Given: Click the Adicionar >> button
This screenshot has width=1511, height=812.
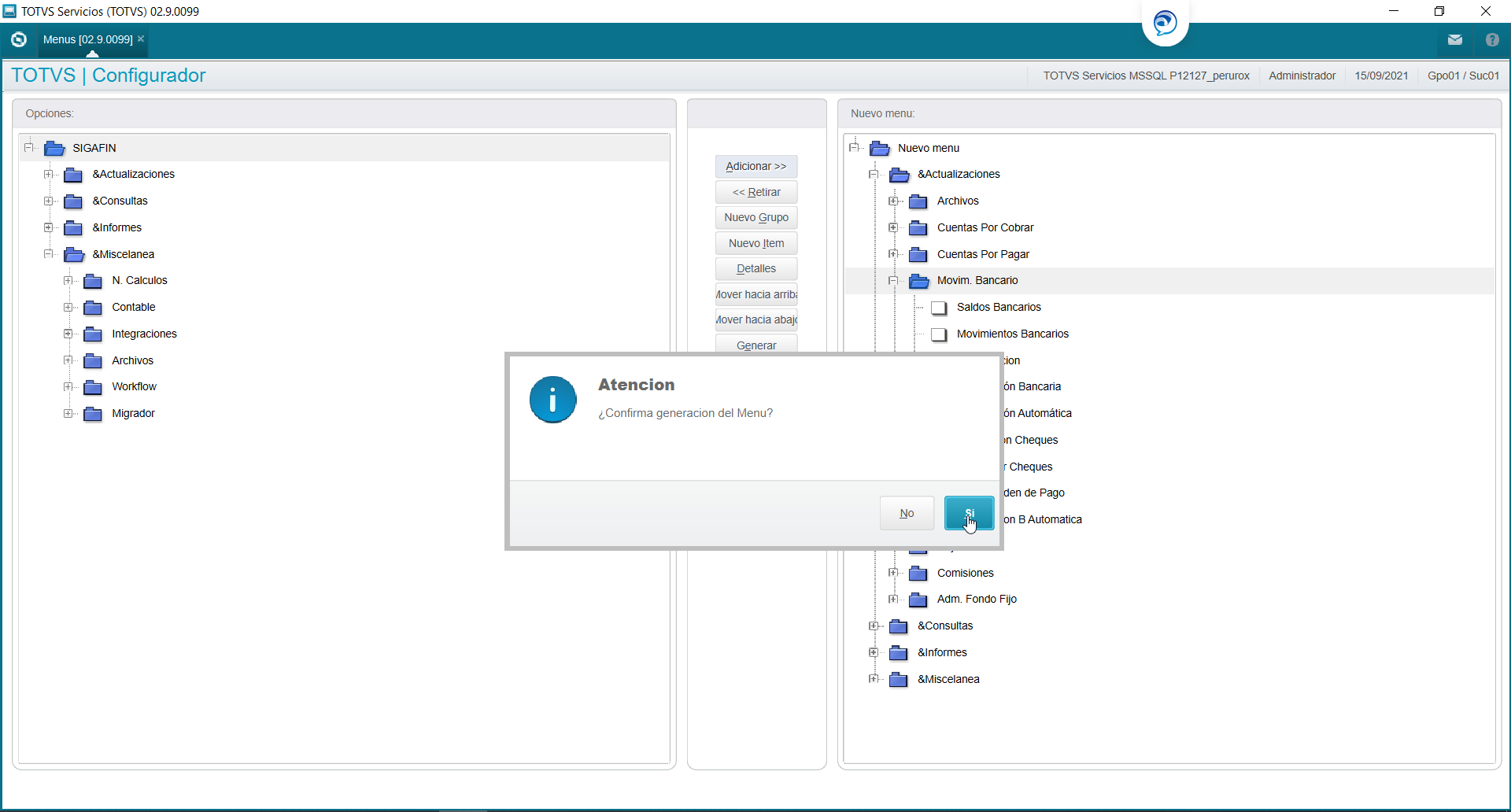Looking at the screenshot, I should coord(756,166).
